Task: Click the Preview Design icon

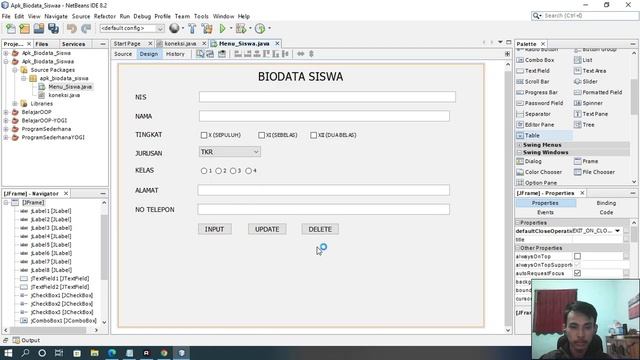Action: click(222, 54)
